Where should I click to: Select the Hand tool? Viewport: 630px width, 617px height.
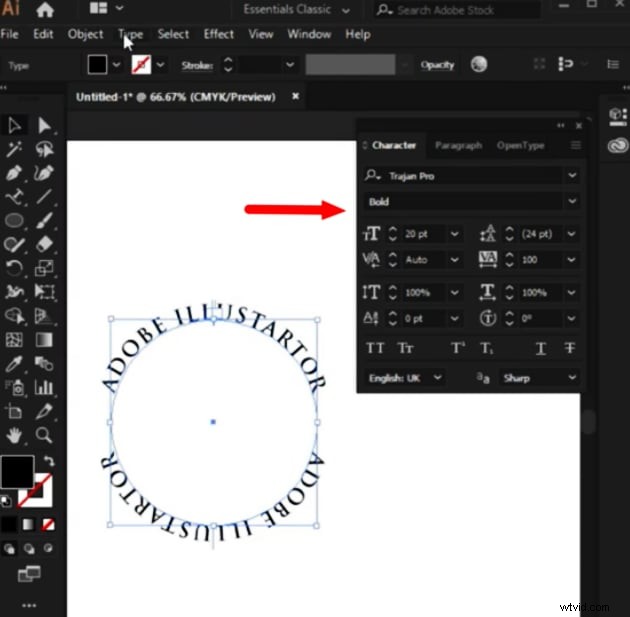14,435
